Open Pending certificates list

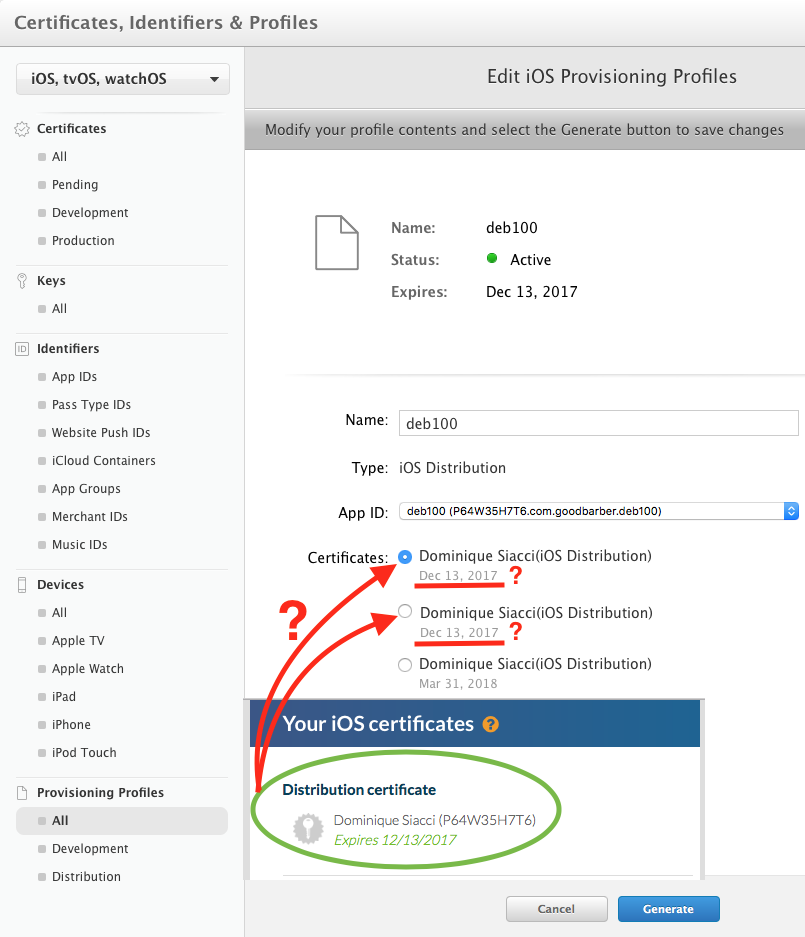(75, 185)
